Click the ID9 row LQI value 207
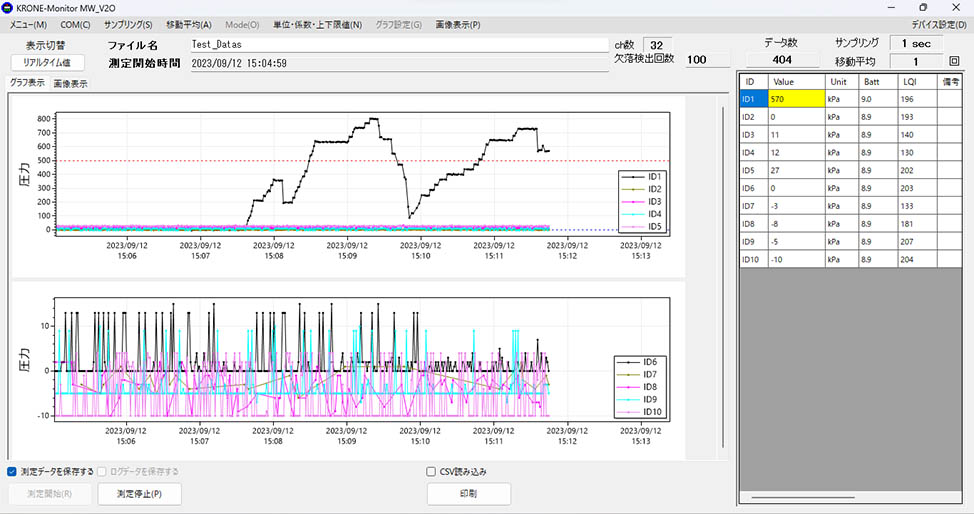The width and height of the screenshot is (974, 514). point(917,242)
